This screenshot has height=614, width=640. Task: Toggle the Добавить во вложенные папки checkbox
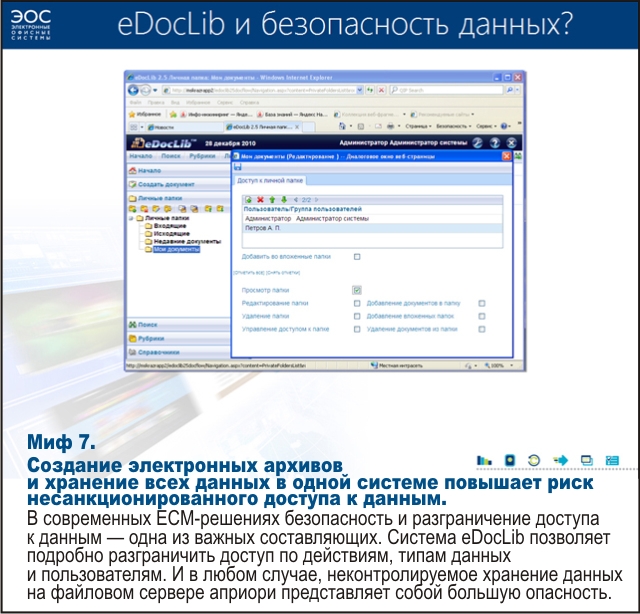click(x=357, y=257)
